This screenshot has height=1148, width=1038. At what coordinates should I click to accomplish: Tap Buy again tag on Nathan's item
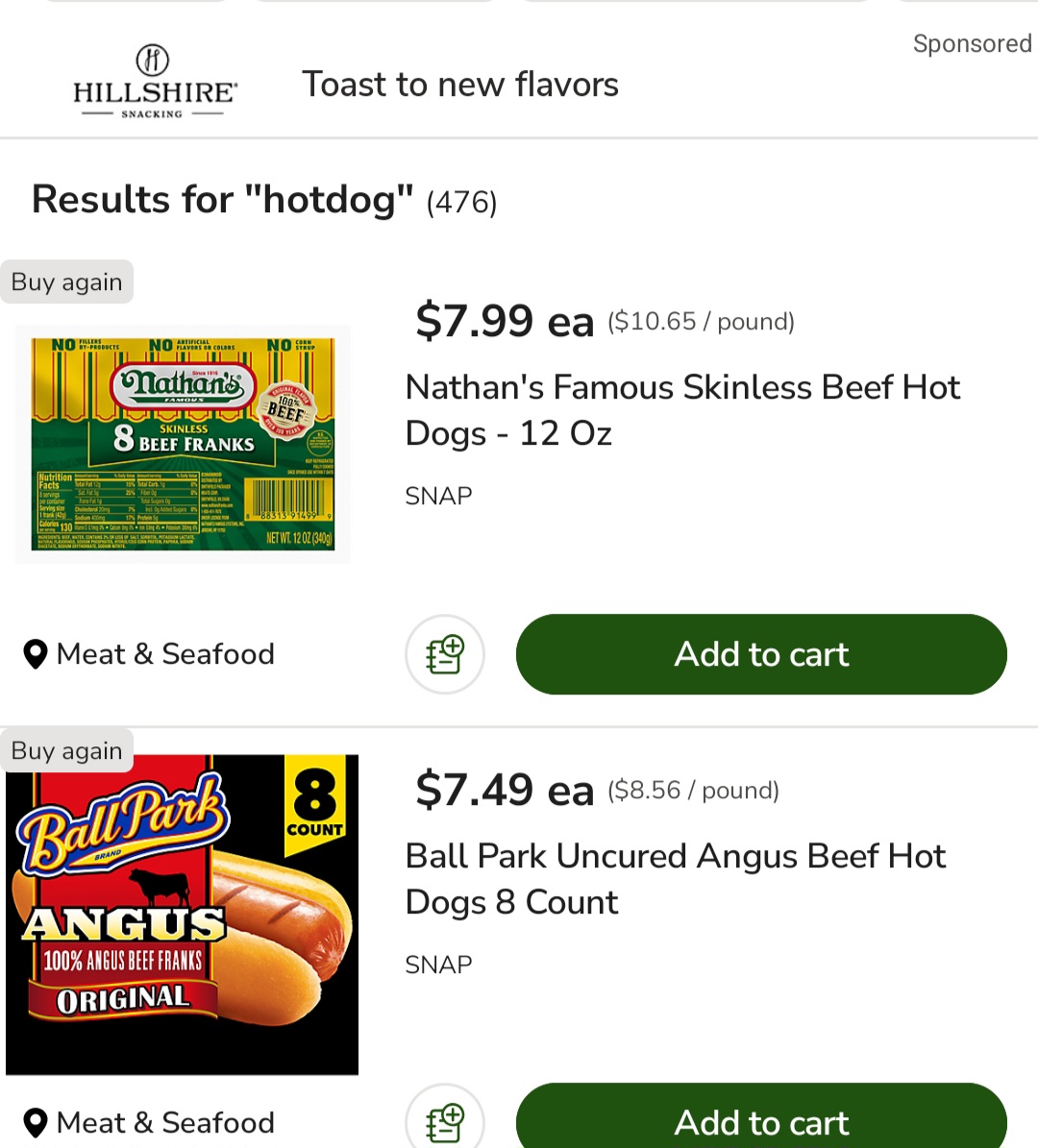pos(66,281)
